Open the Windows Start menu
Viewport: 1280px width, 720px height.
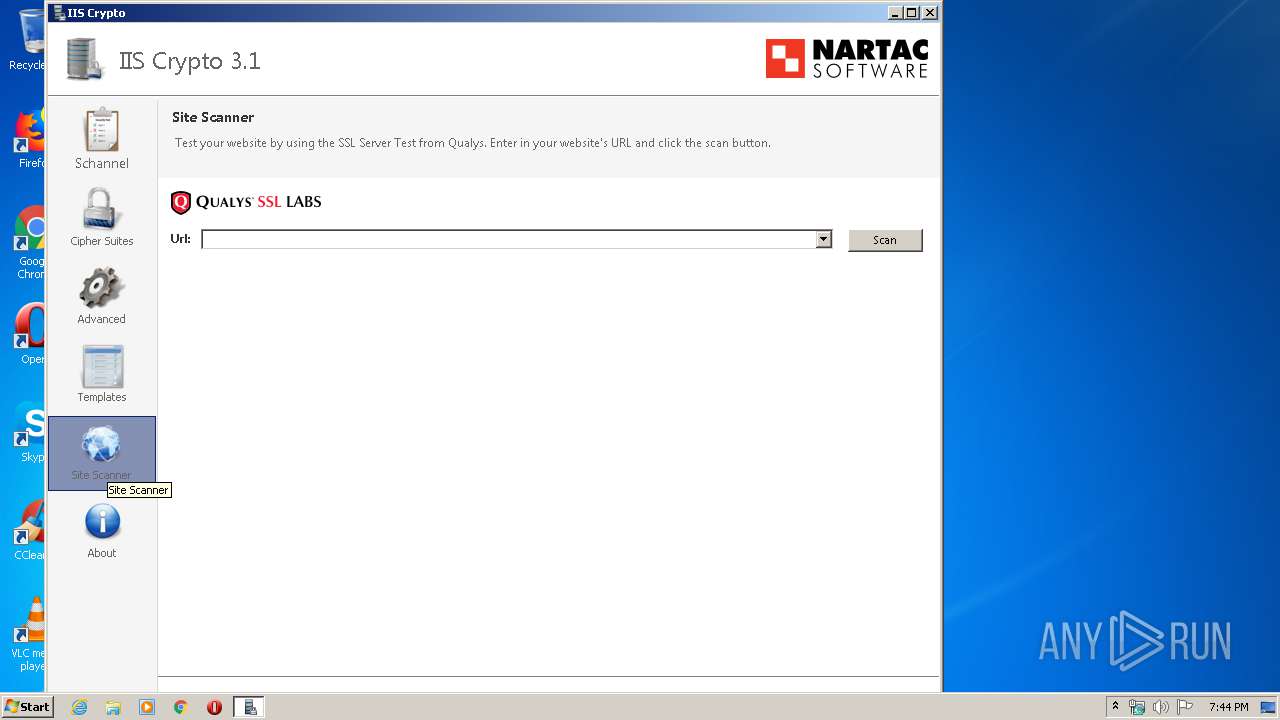tap(27, 707)
